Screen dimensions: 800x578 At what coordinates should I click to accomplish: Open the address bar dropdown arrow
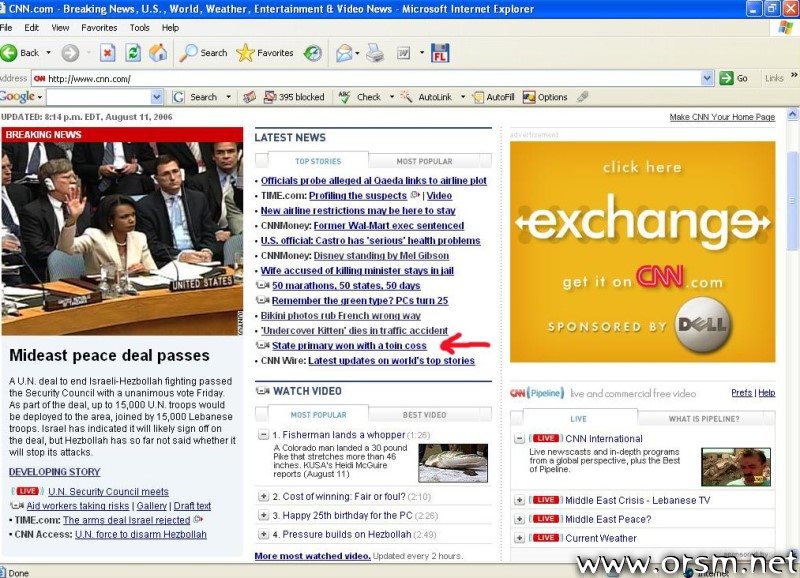click(x=707, y=78)
